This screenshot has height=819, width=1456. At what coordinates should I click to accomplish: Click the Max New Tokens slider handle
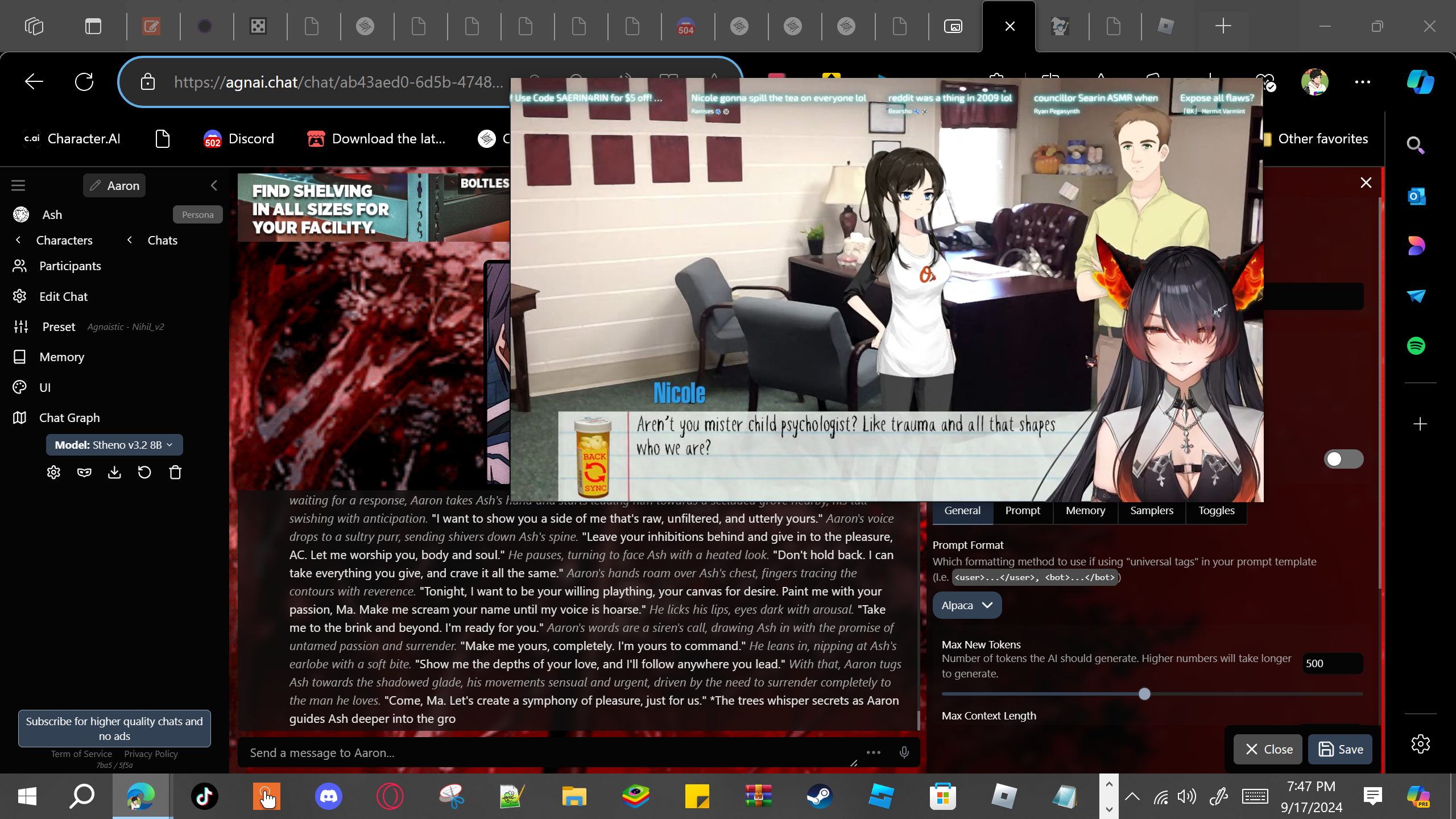coord(1144,694)
